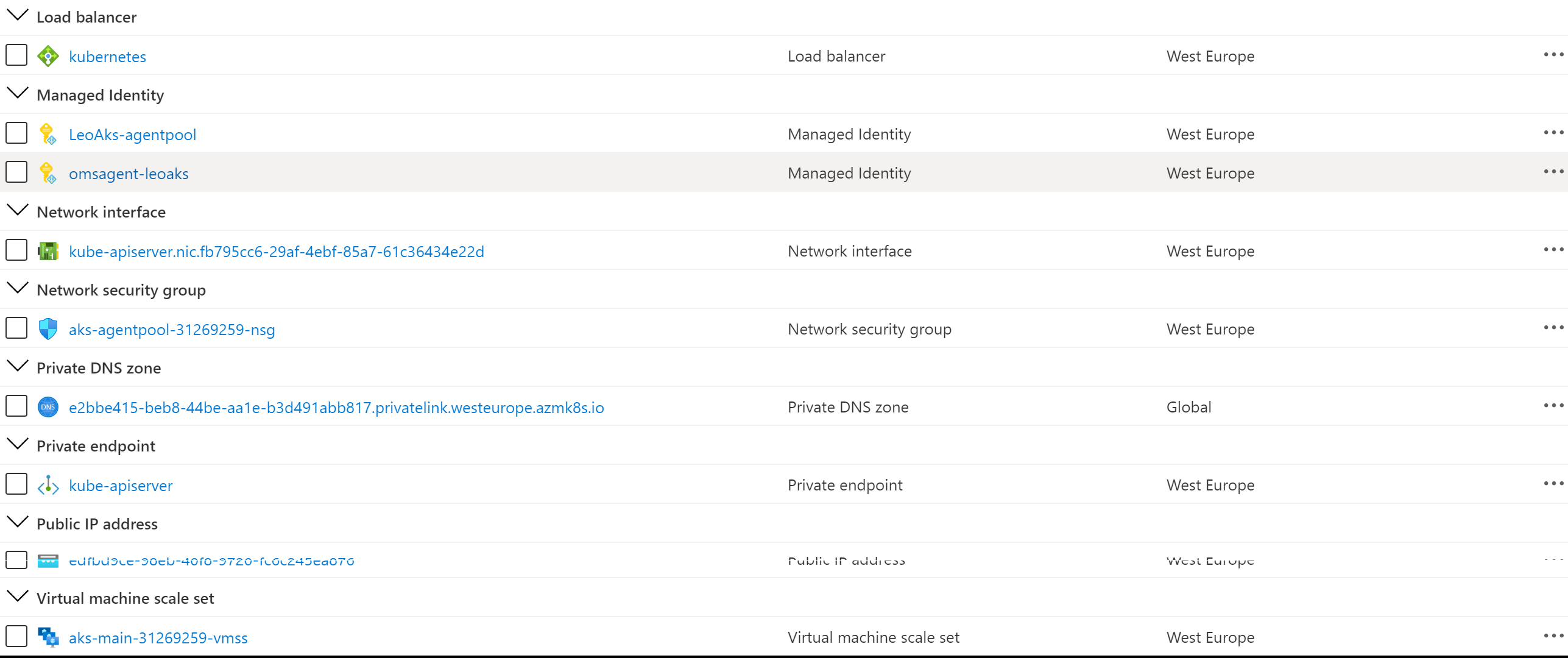Tick the checkbox for aks-agentpool-31269259-nsg
1568x658 pixels.
[x=16, y=328]
